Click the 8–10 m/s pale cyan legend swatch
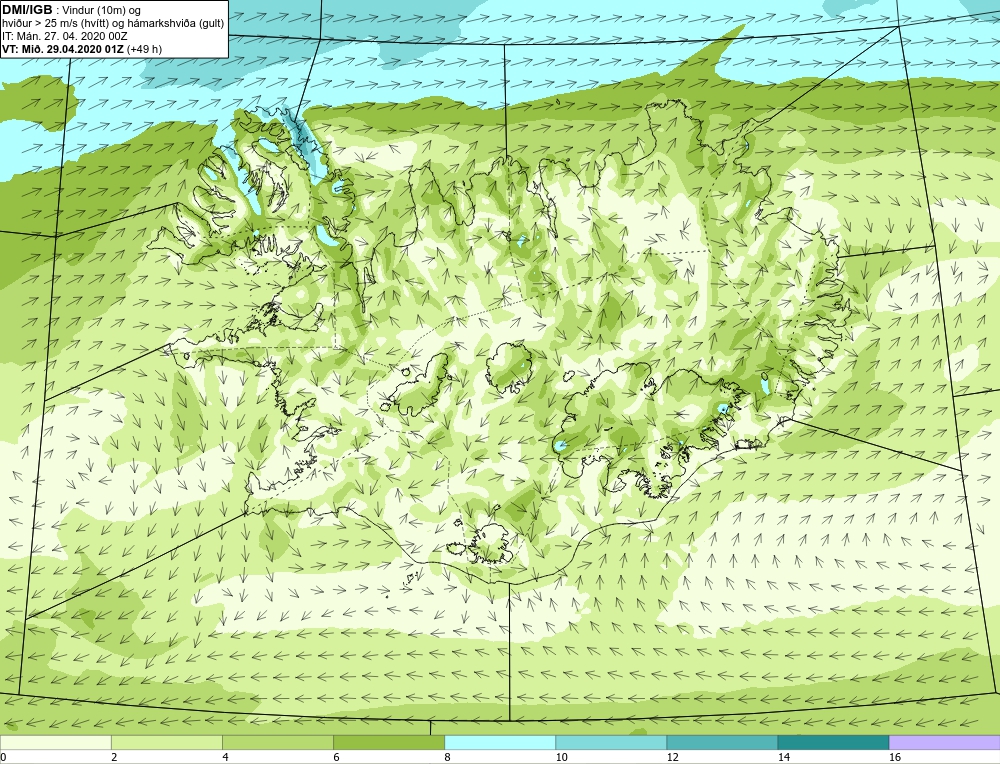1000x764 pixels. coord(499,742)
